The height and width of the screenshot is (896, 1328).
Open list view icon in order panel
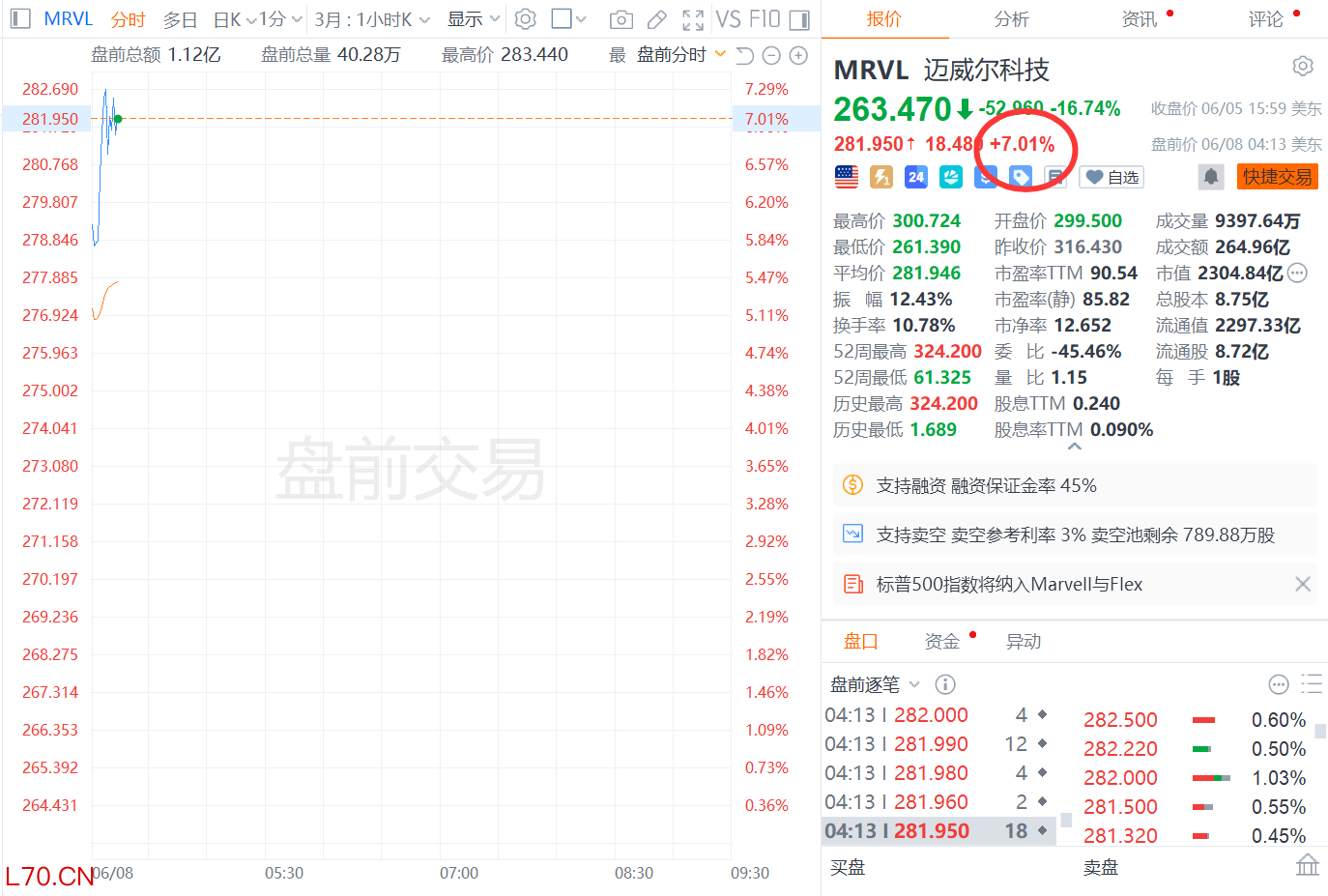(1312, 684)
